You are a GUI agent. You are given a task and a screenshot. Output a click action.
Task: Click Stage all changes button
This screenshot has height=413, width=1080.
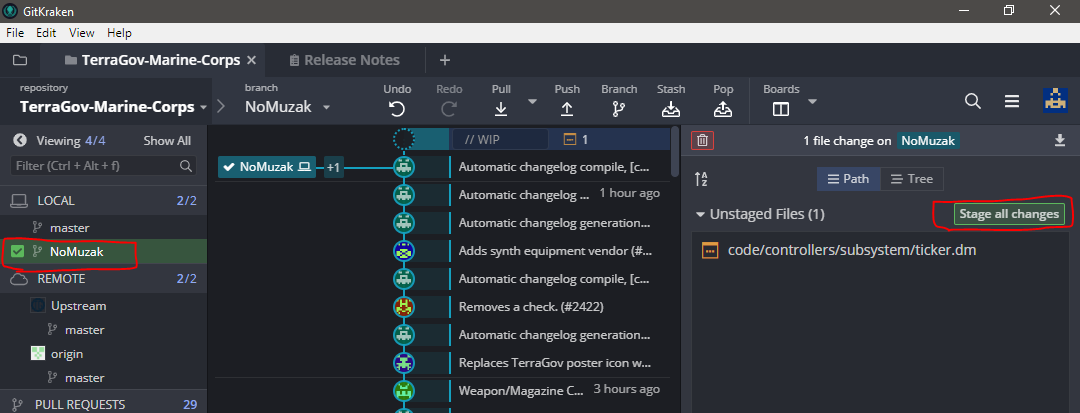1009,214
